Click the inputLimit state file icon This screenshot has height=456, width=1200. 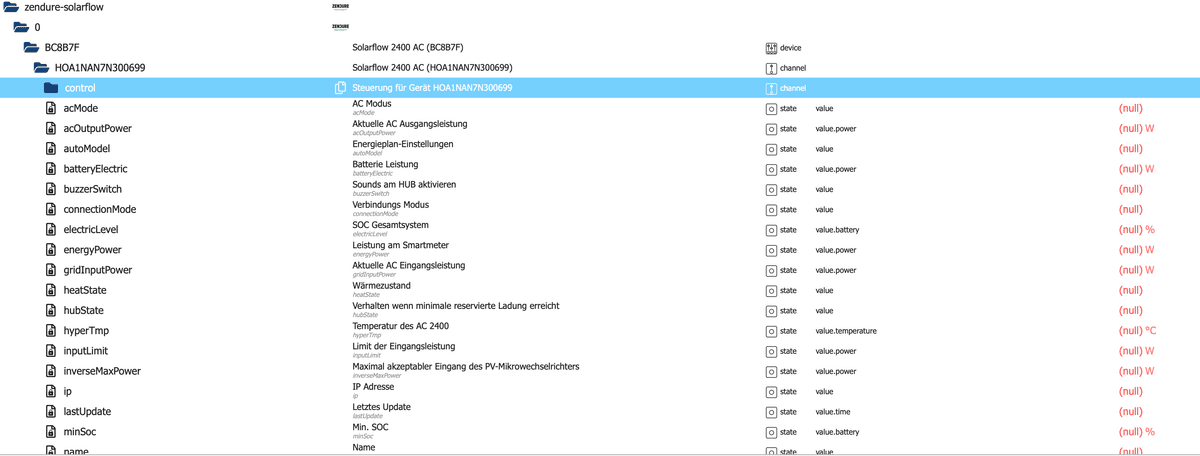(x=51, y=351)
